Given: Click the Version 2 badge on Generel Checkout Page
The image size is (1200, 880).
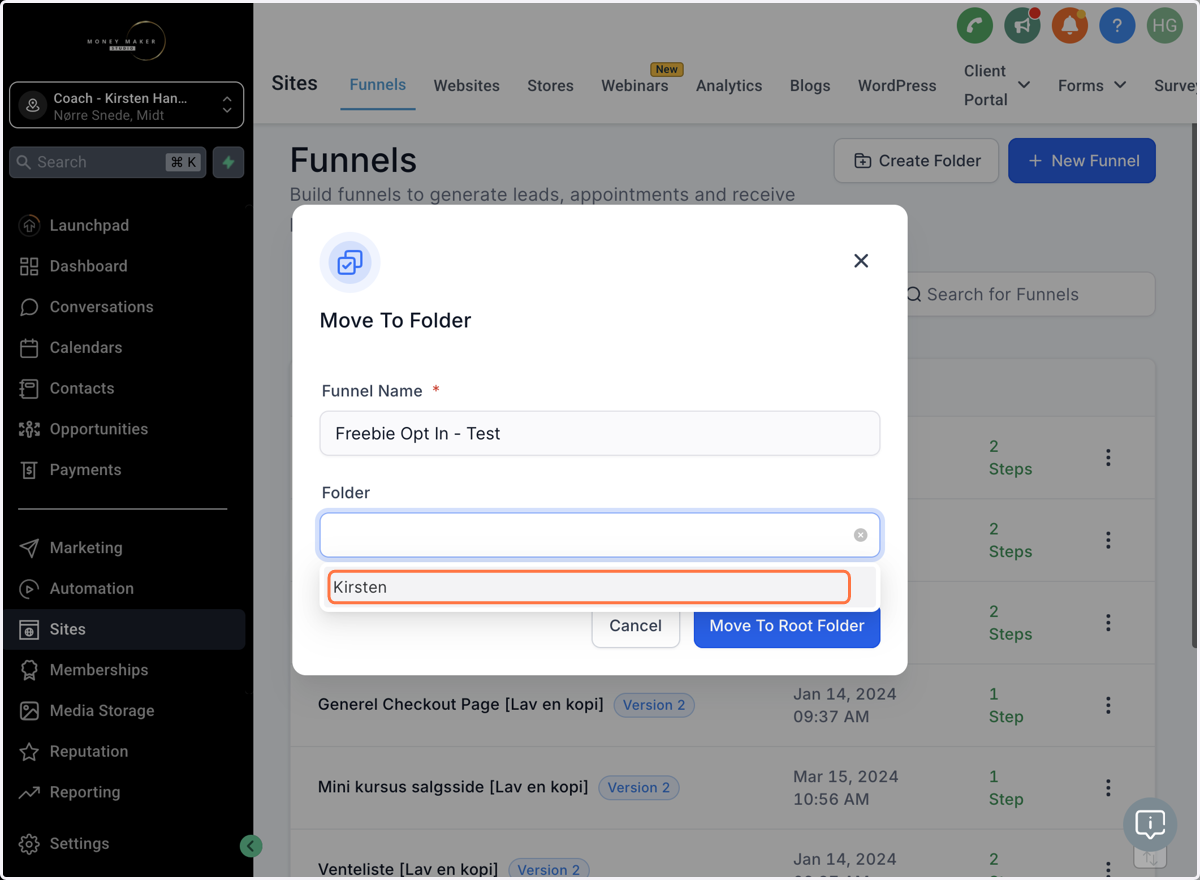Looking at the screenshot, I should (x=654, y=705).
